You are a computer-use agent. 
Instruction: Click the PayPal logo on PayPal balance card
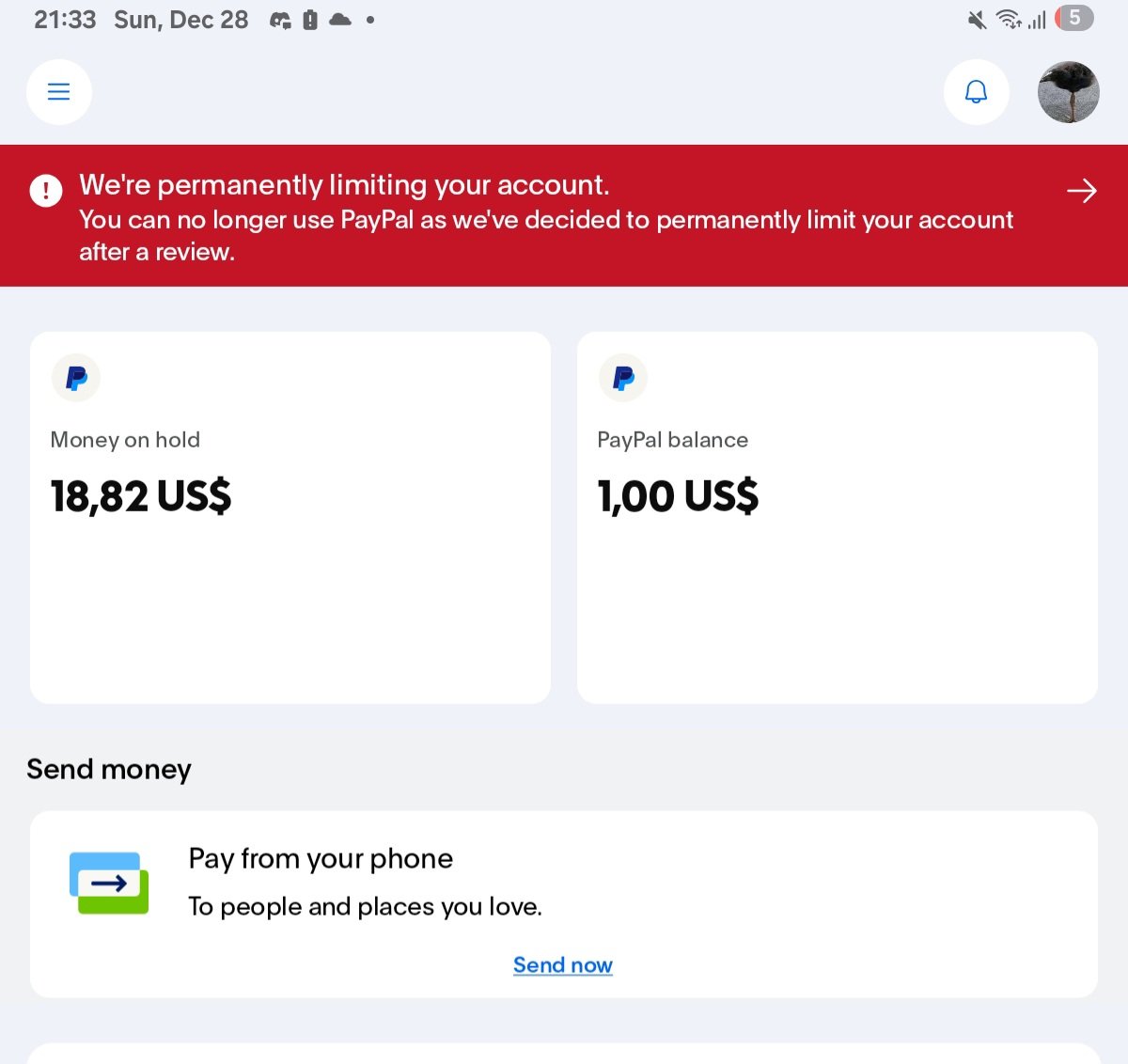click(623, 378)
